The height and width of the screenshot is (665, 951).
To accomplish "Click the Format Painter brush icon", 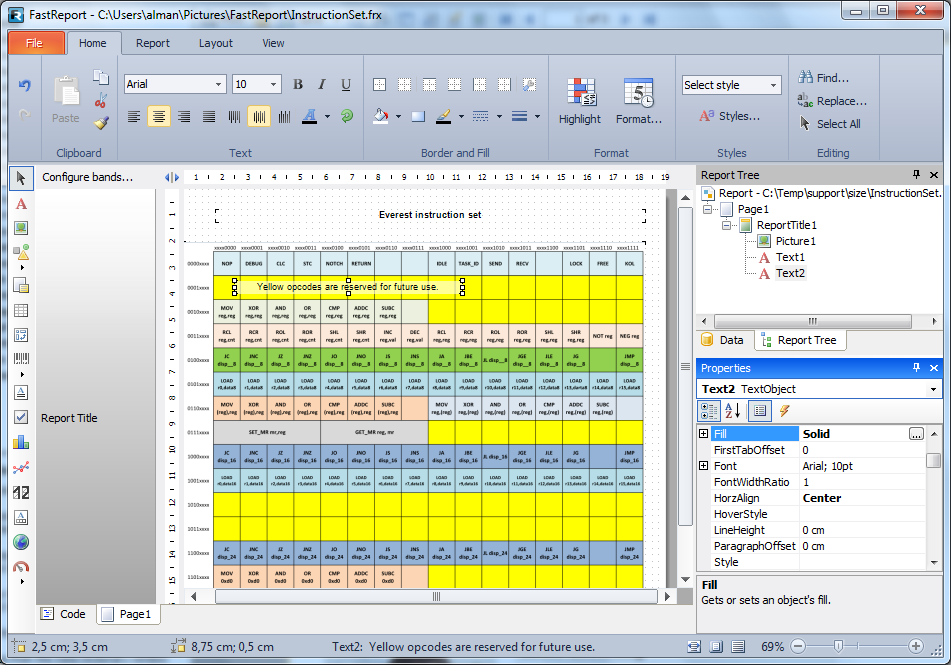I will 101,123.
